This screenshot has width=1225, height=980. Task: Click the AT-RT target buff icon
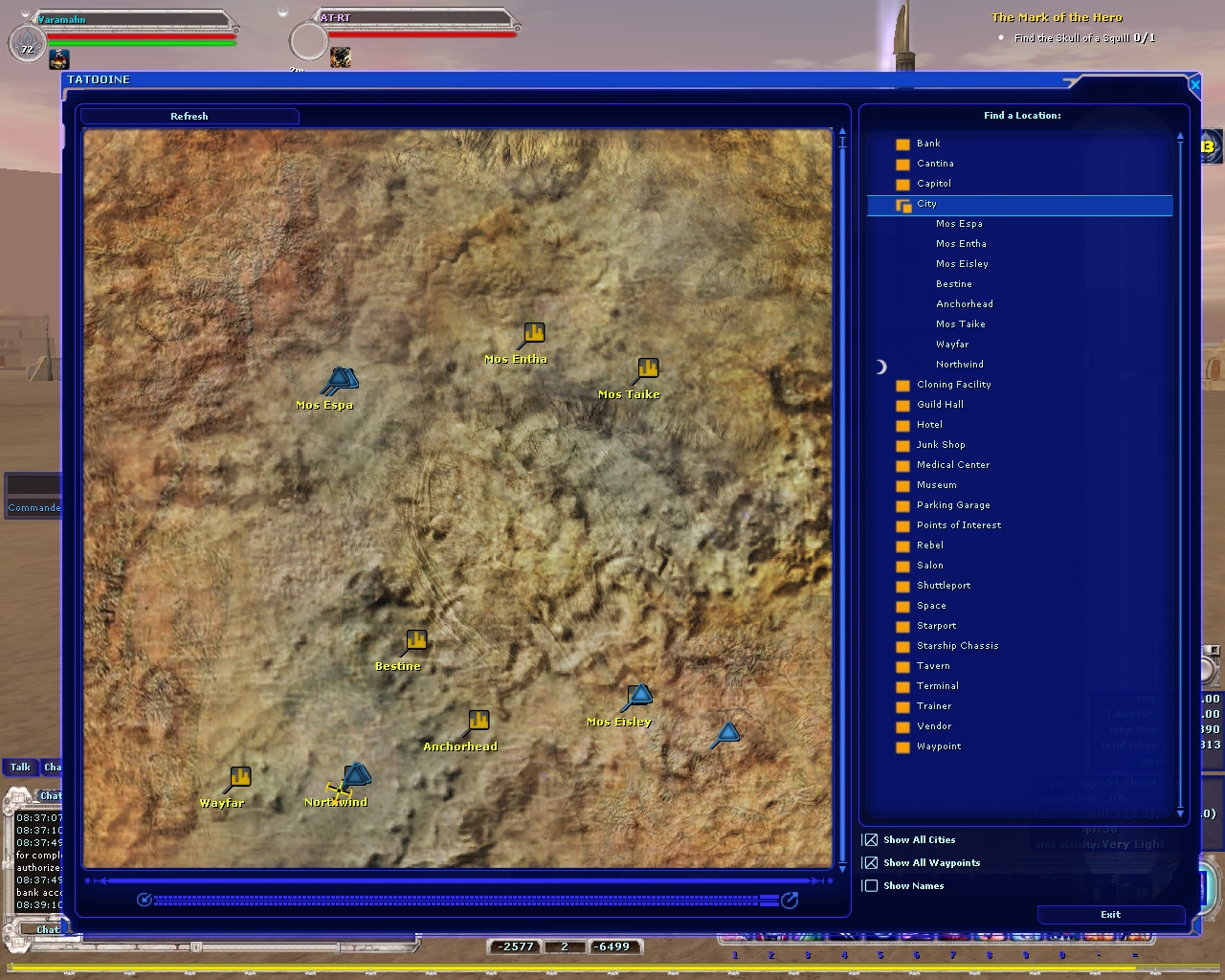click(x=341, y=58)
